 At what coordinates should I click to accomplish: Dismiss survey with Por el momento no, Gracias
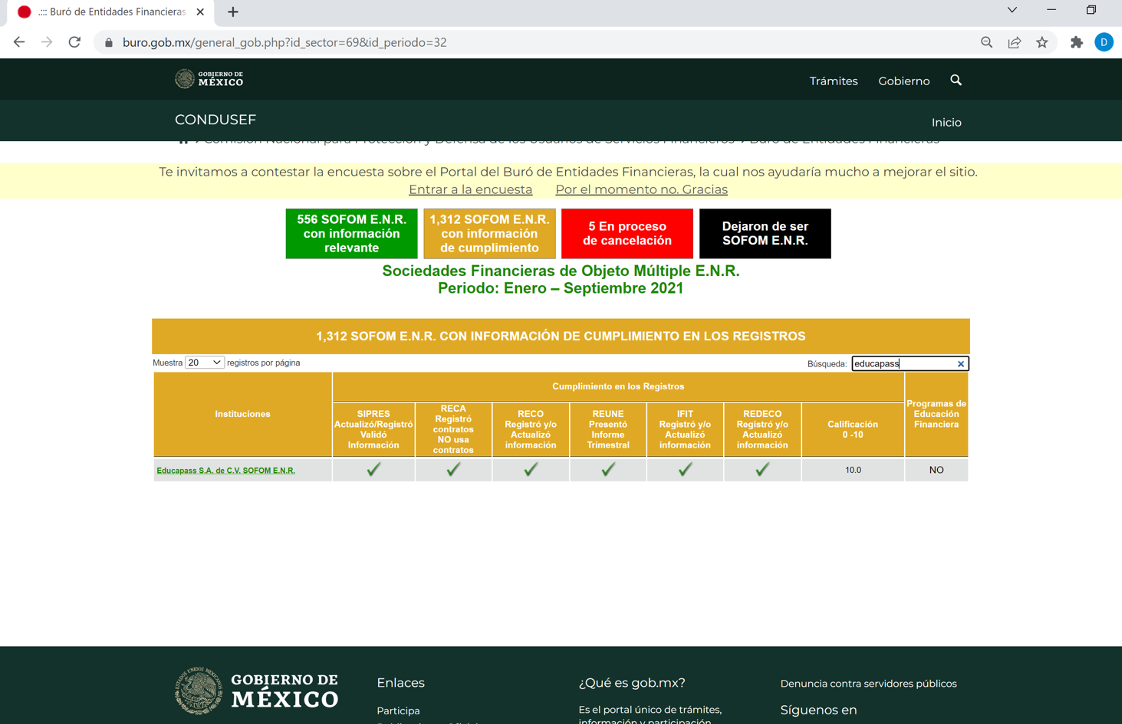pyautogui.click(x=641, y=190)
